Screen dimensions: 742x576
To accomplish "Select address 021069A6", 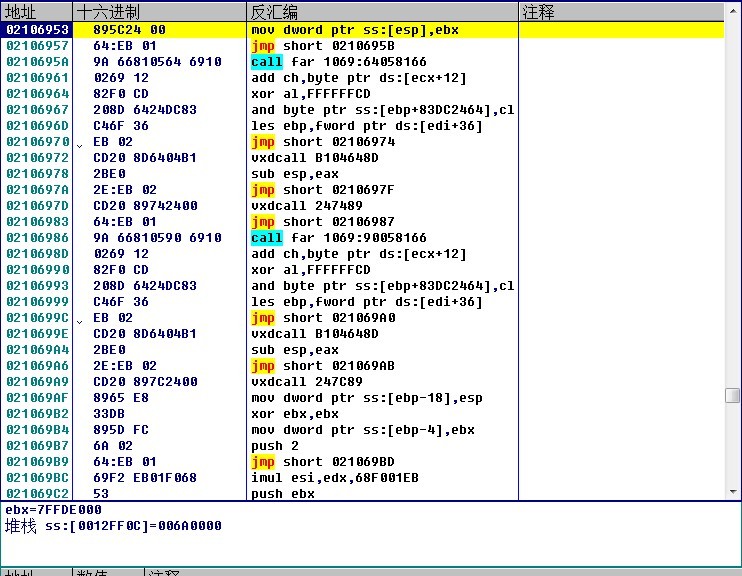I will pos(37,366).
